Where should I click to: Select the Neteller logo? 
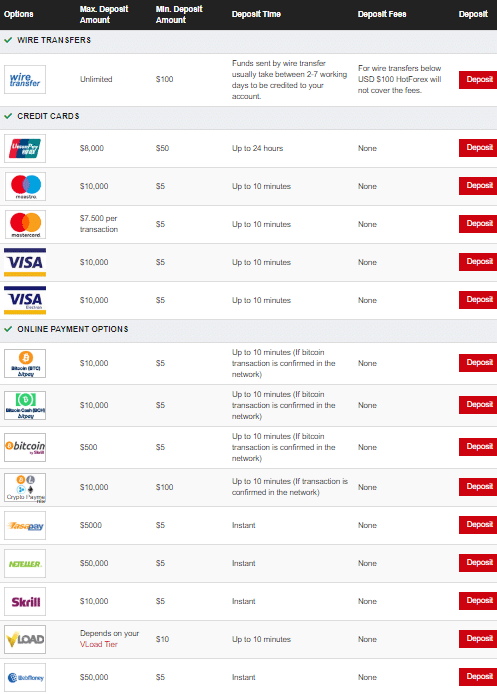tap(25, 563)
